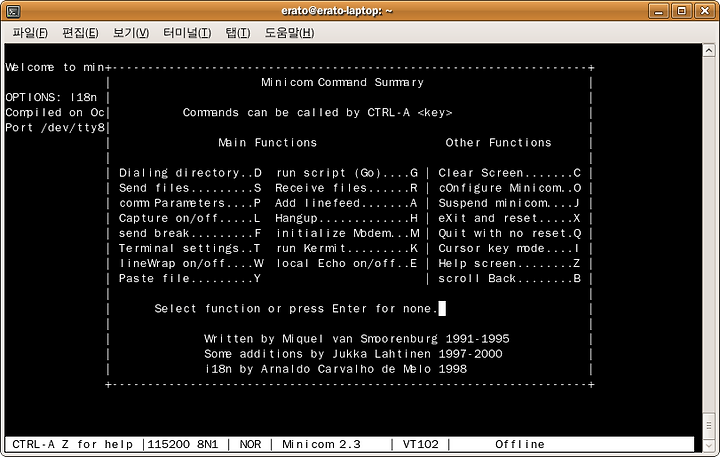This screenshot has height=457, width=720.
Task: Maximize the terminal window
Action: point(681,11)
